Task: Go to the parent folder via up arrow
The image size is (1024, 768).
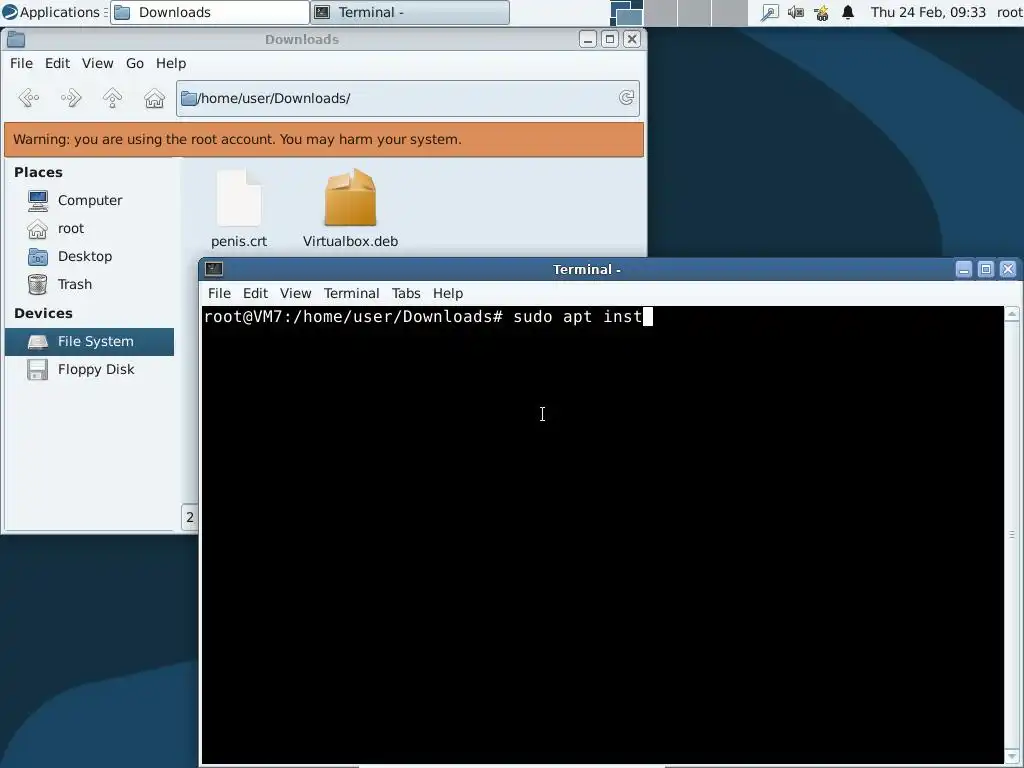Action: pos(112,98)
